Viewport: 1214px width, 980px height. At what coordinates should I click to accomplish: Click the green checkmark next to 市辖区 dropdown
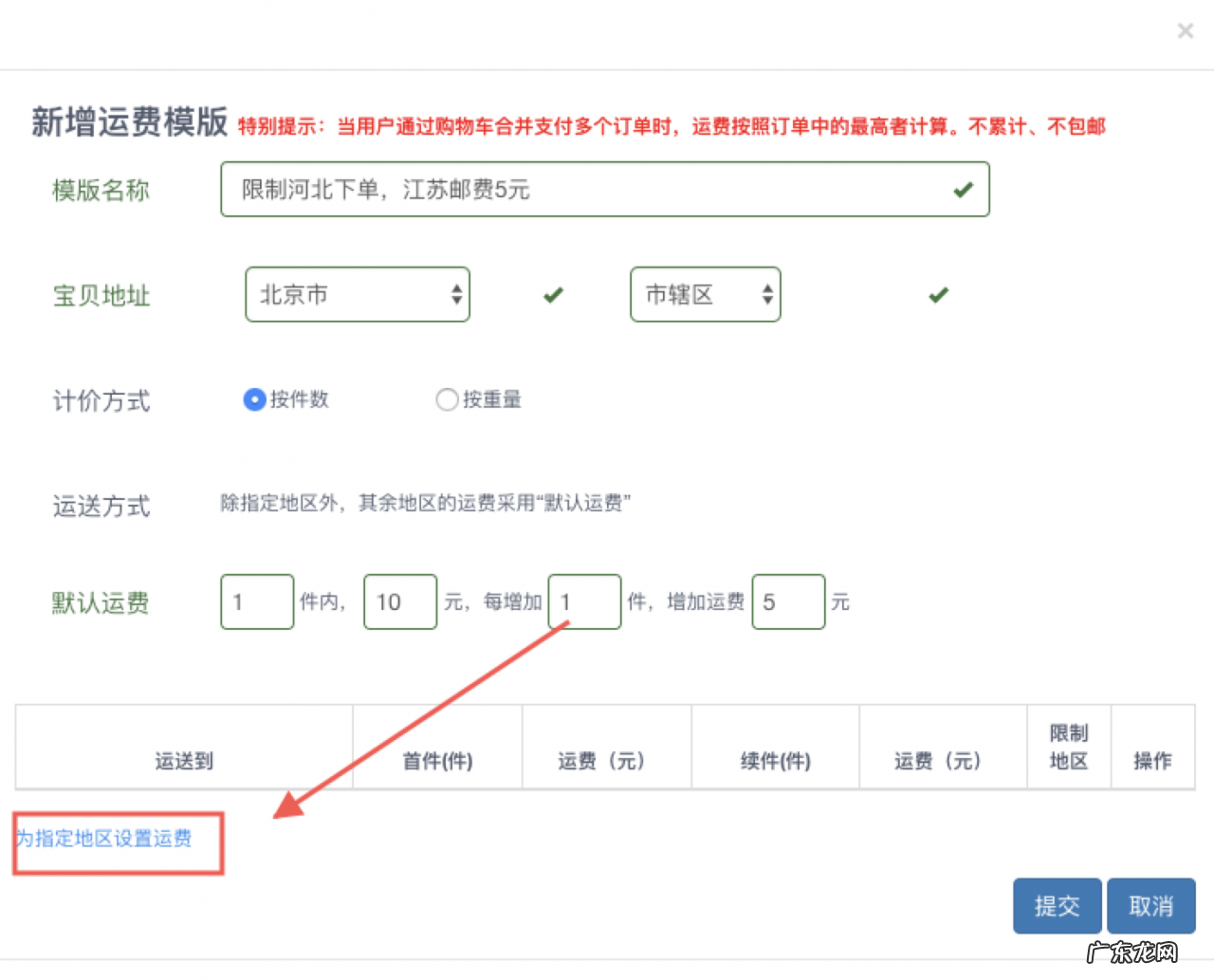point(937,295)
